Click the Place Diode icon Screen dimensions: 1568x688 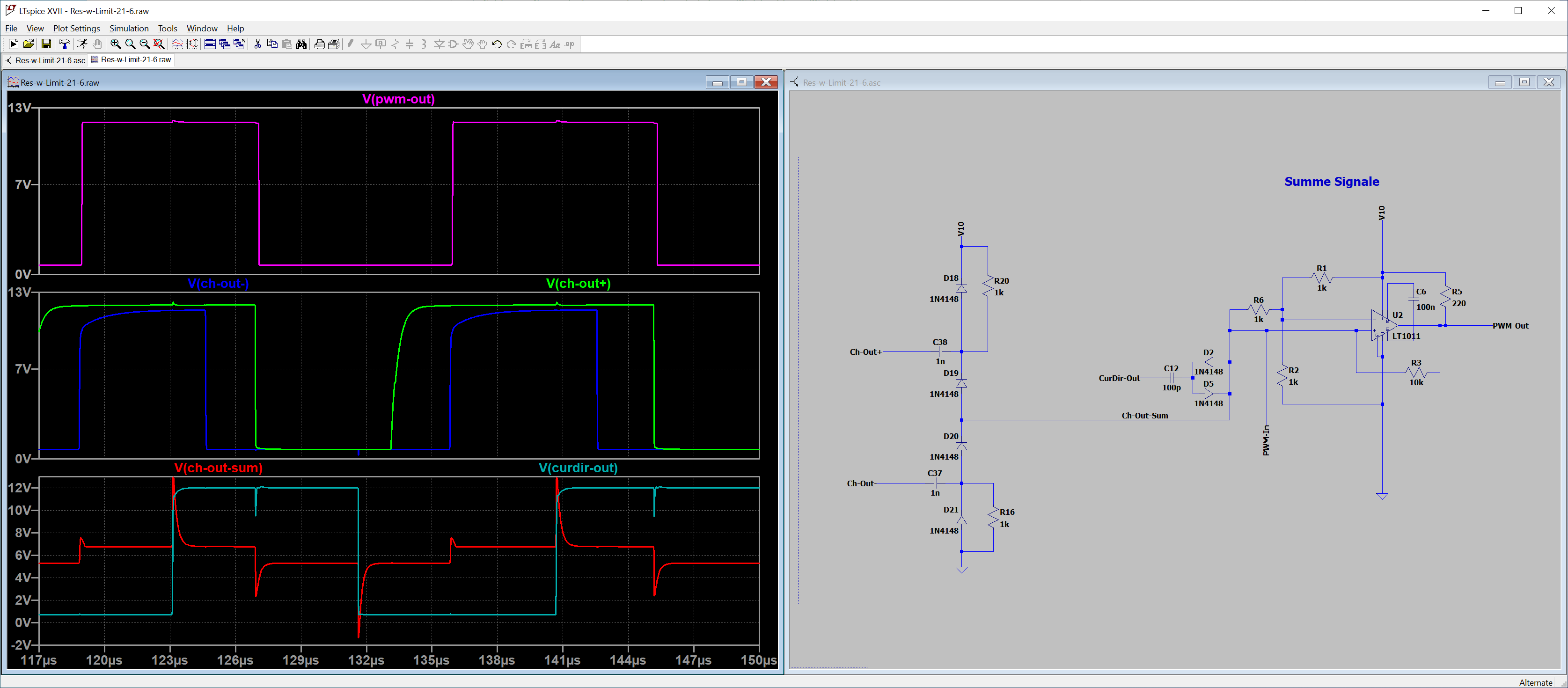coord(440,44)
